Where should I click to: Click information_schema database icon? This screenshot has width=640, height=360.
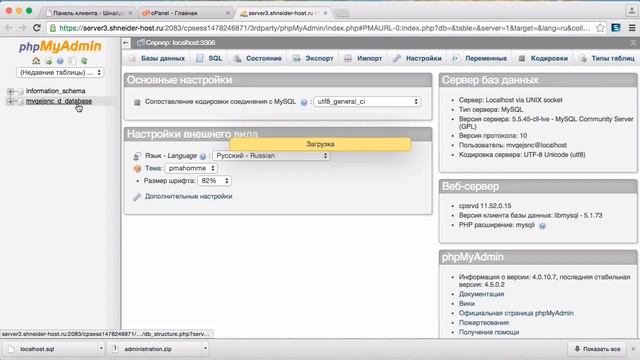[x=20, y=91]
